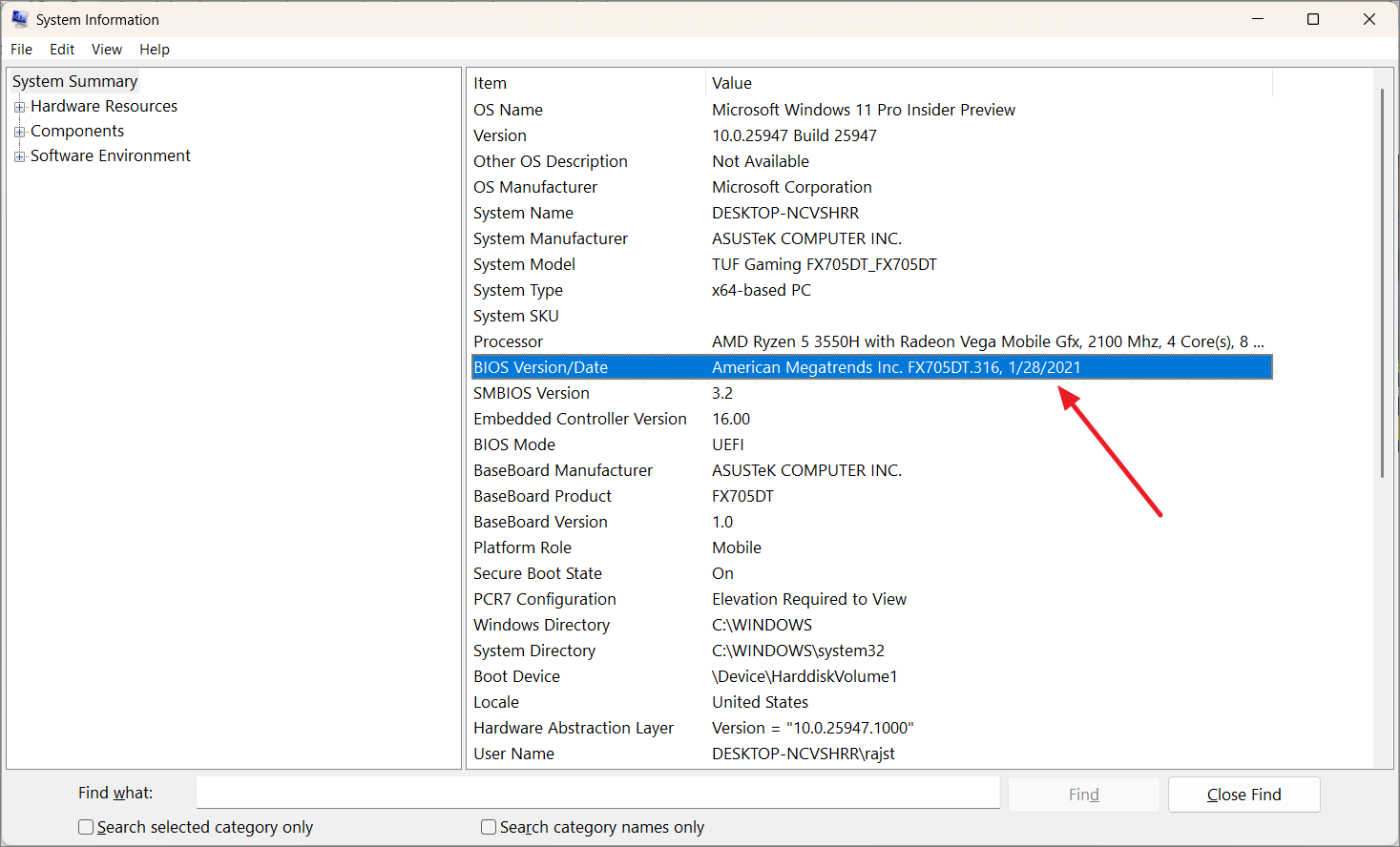Image resolution: width=1400 pixels, height=847 pixels.
Task: Click the Find button
Action: point(1083,794)
